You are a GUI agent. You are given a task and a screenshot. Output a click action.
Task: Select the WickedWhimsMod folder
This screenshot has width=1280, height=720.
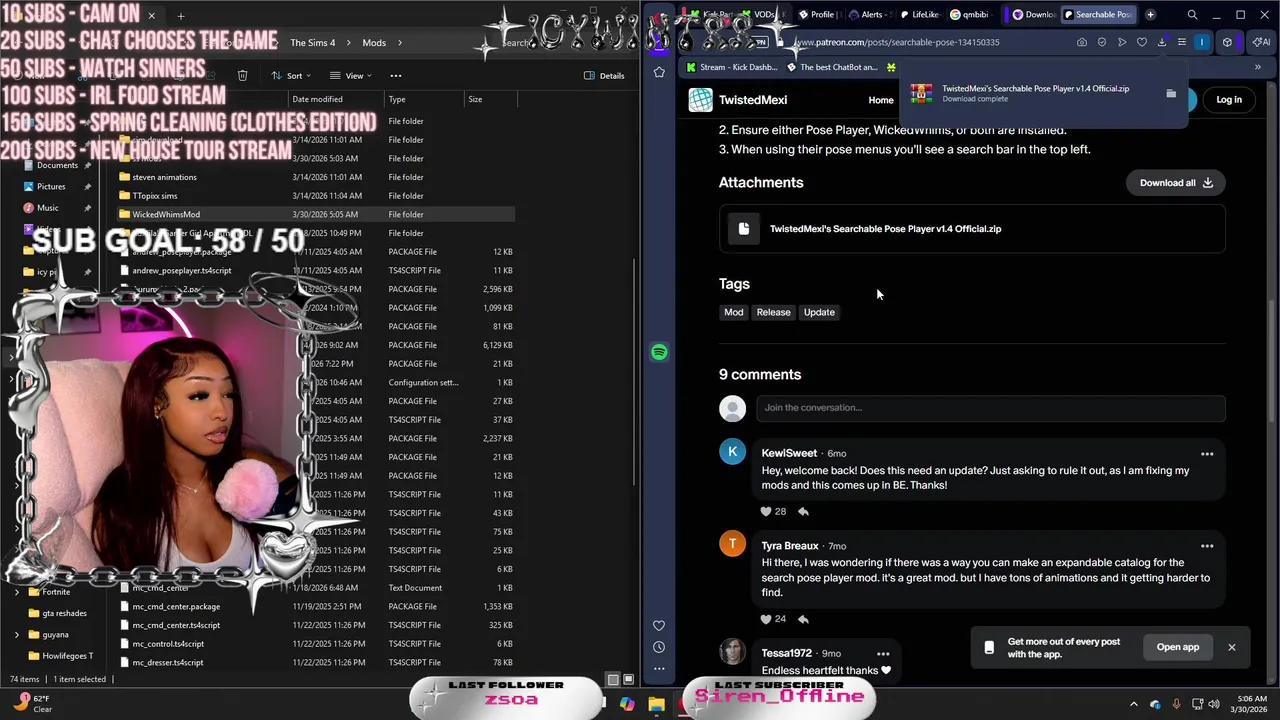click(315, 214)
